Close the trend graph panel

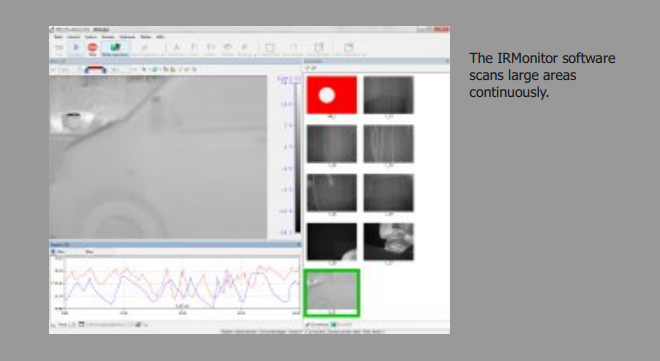tap(299, 244)
